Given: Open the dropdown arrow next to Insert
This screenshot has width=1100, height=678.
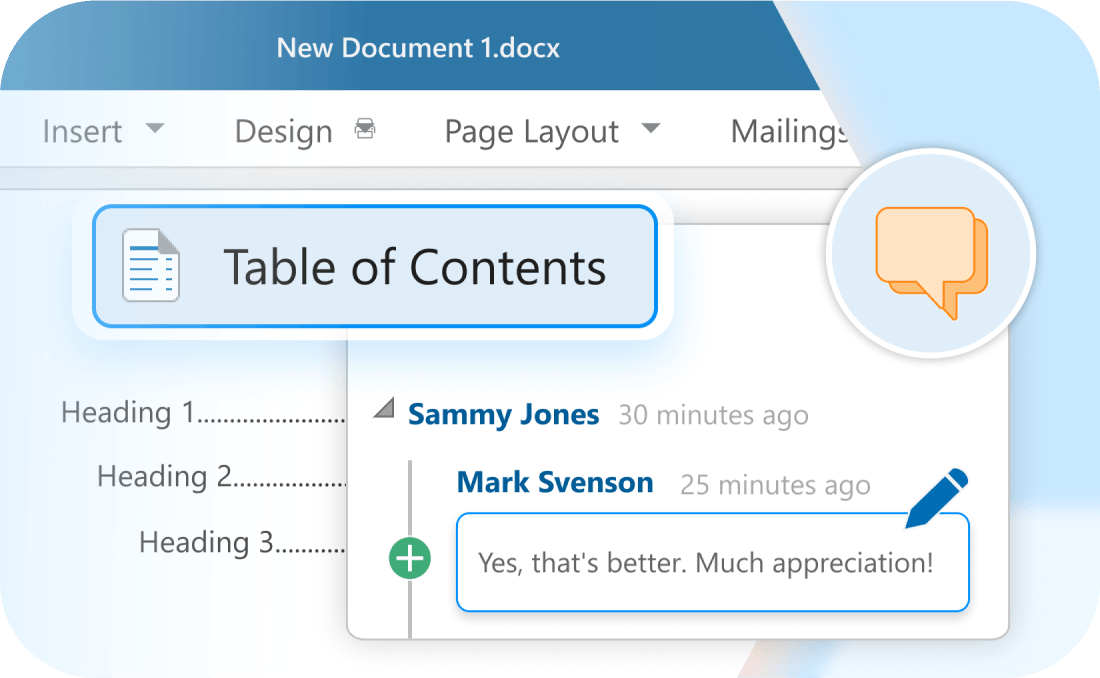Looking at the screenshot, I should [154, 129].
